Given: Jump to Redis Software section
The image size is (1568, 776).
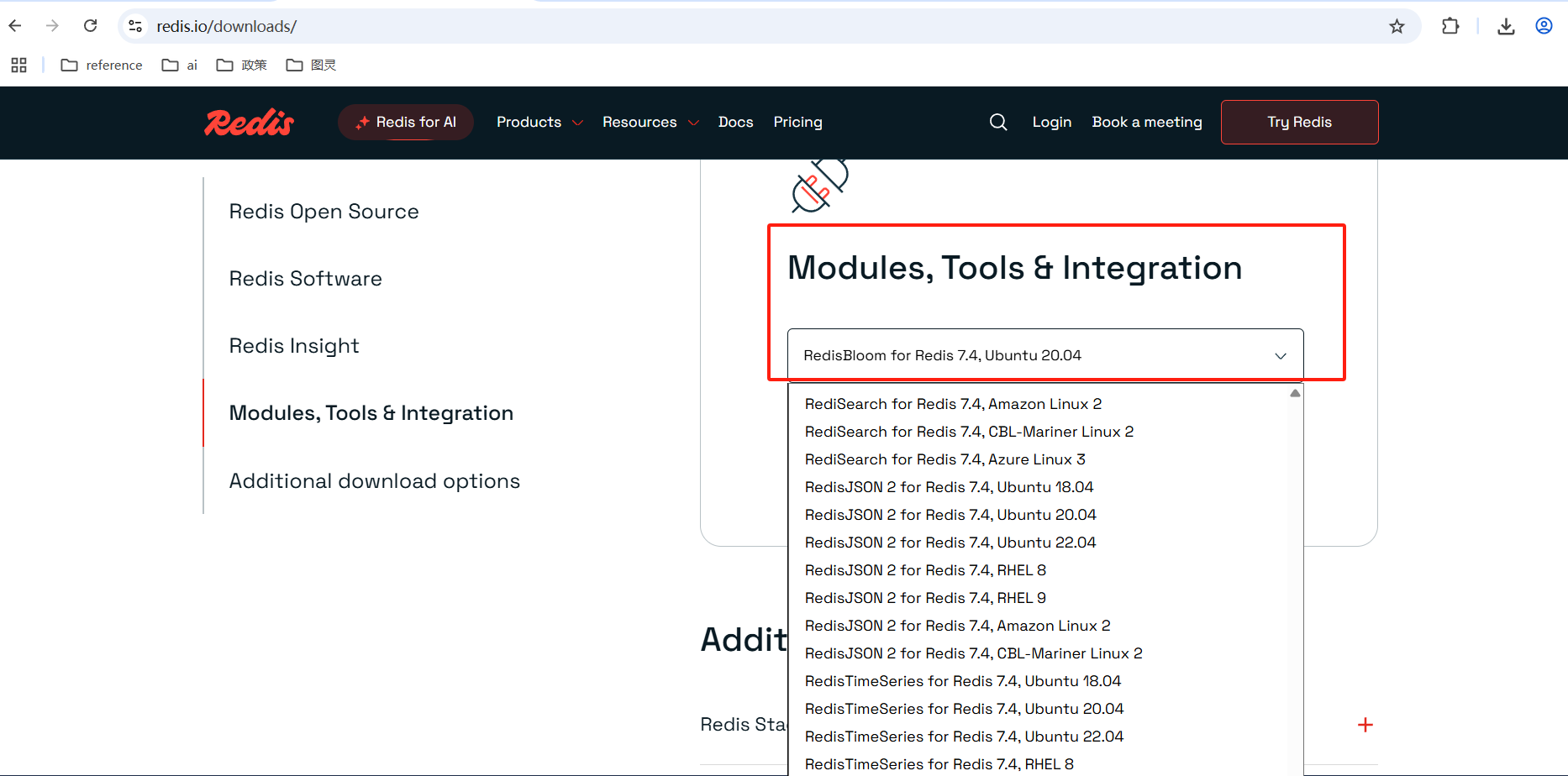Looking at the screenshot, I should [305, 279].
